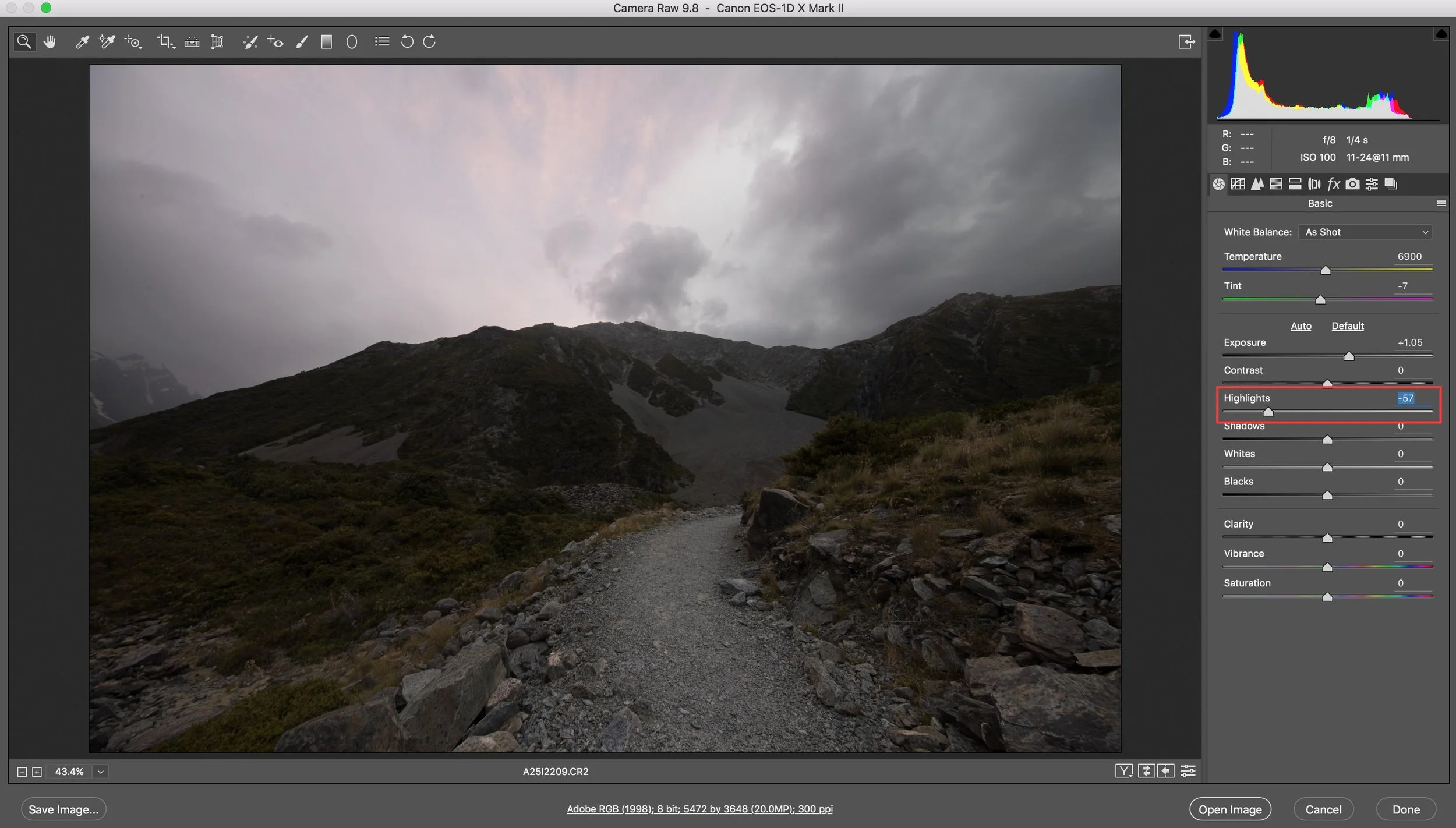The height and width of the screenshot is (828, 1456).
Task: Click the 43.4% zoom level field
Action: click(x=69, y=772)
